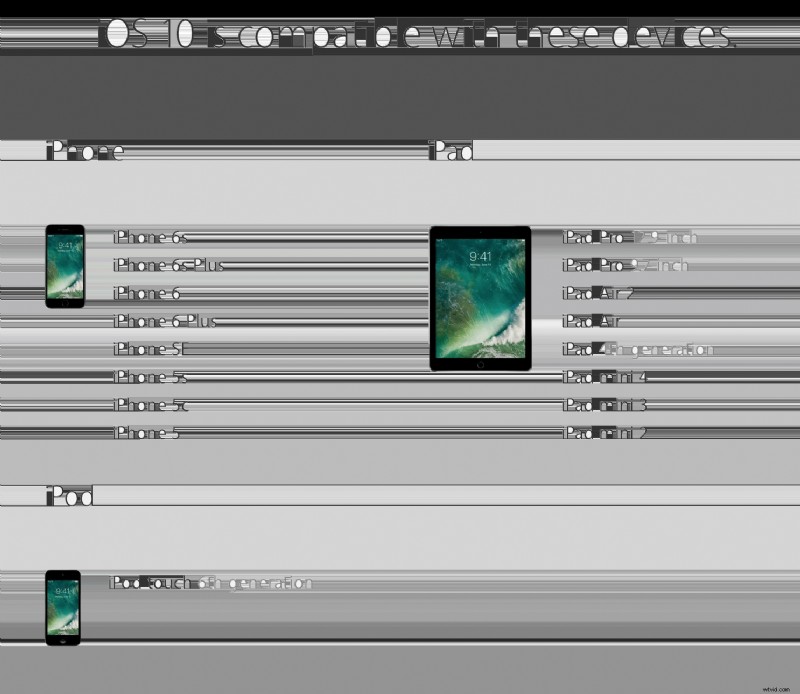The height and width of the screenshot is (694, 800).
Task: Choose the iPad Pro 9.7-inch entry
Action: 626,266
